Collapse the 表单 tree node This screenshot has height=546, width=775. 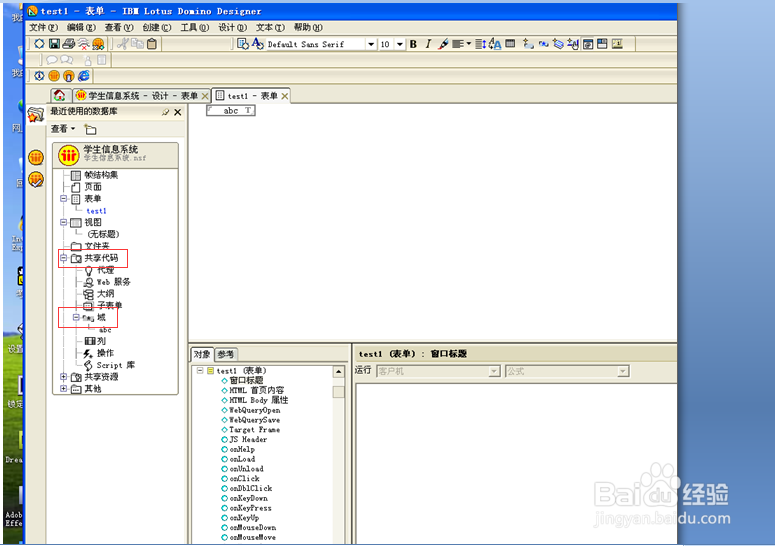click(63, 199)
